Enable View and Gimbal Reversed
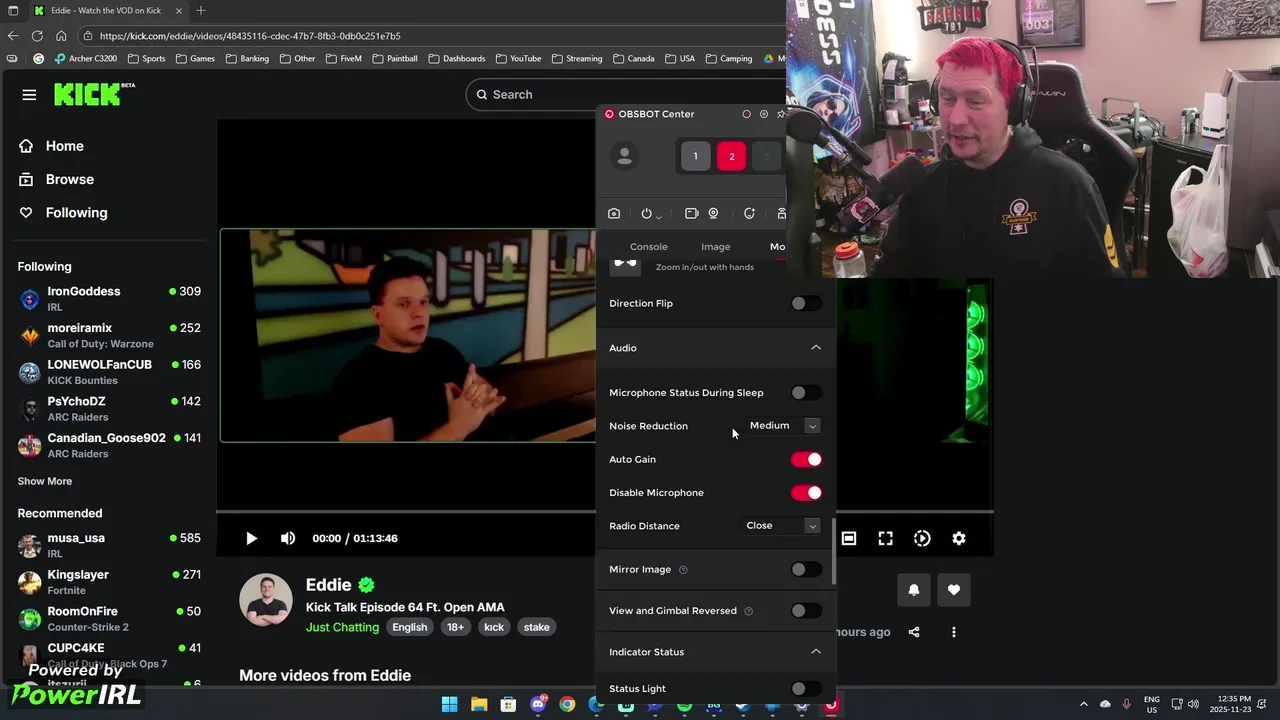1280x720 pixels. click(806, 610)
